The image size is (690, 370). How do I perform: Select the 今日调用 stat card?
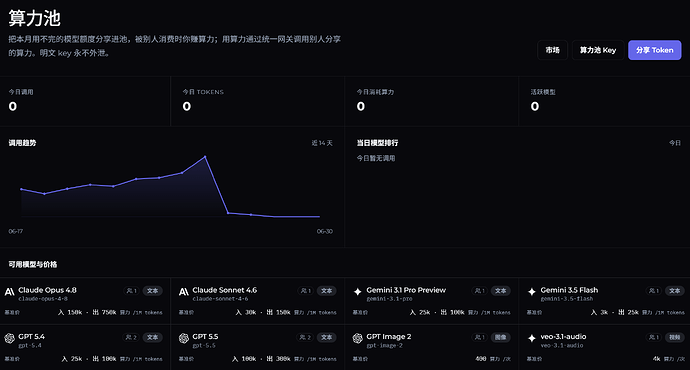click(x=85, y=101)
